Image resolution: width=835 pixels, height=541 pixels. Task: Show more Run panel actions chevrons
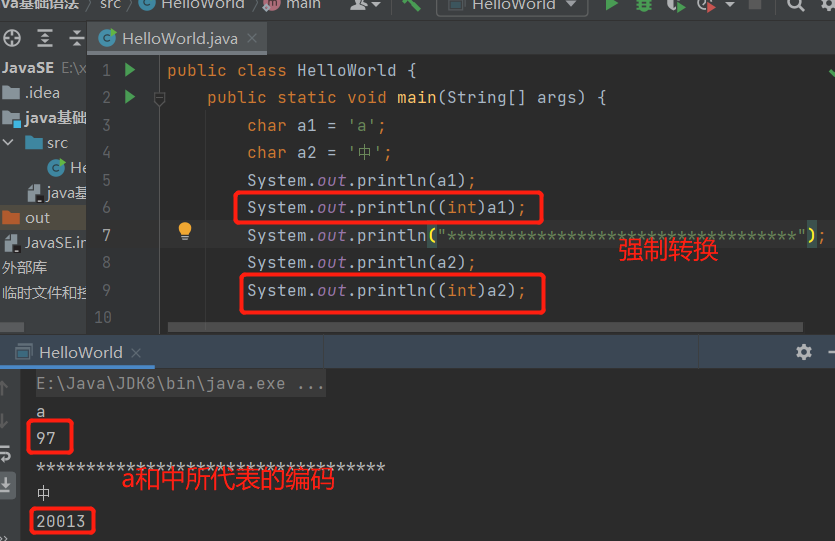tap(3, 537)
